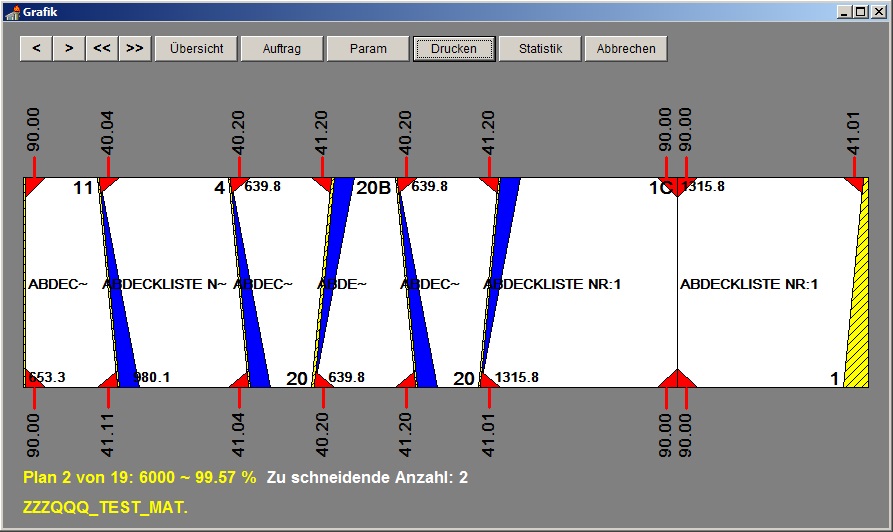Open the Übersicht overview
Viewport: 893px width, 532px height.
(x=196, y=49)
